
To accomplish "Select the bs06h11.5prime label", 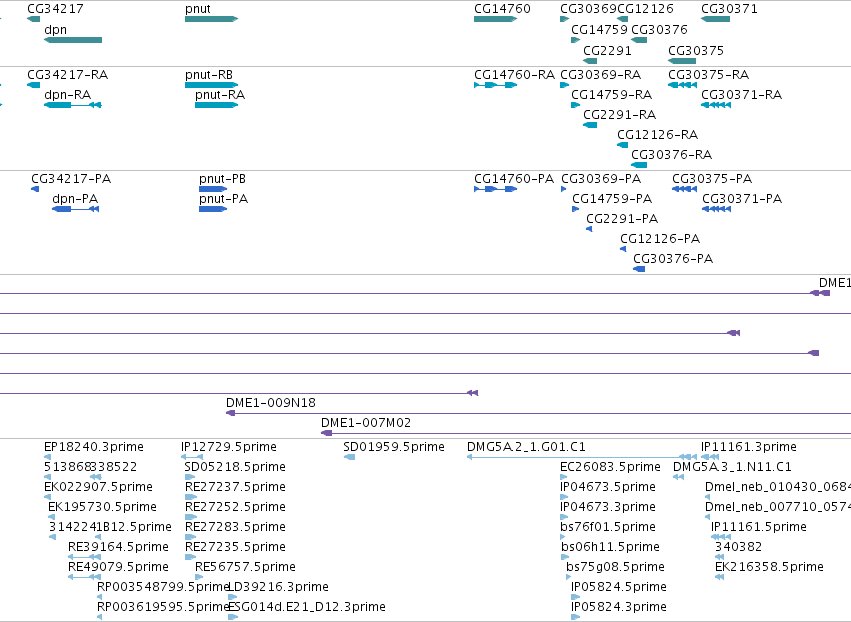I will [x=611, y=547].
